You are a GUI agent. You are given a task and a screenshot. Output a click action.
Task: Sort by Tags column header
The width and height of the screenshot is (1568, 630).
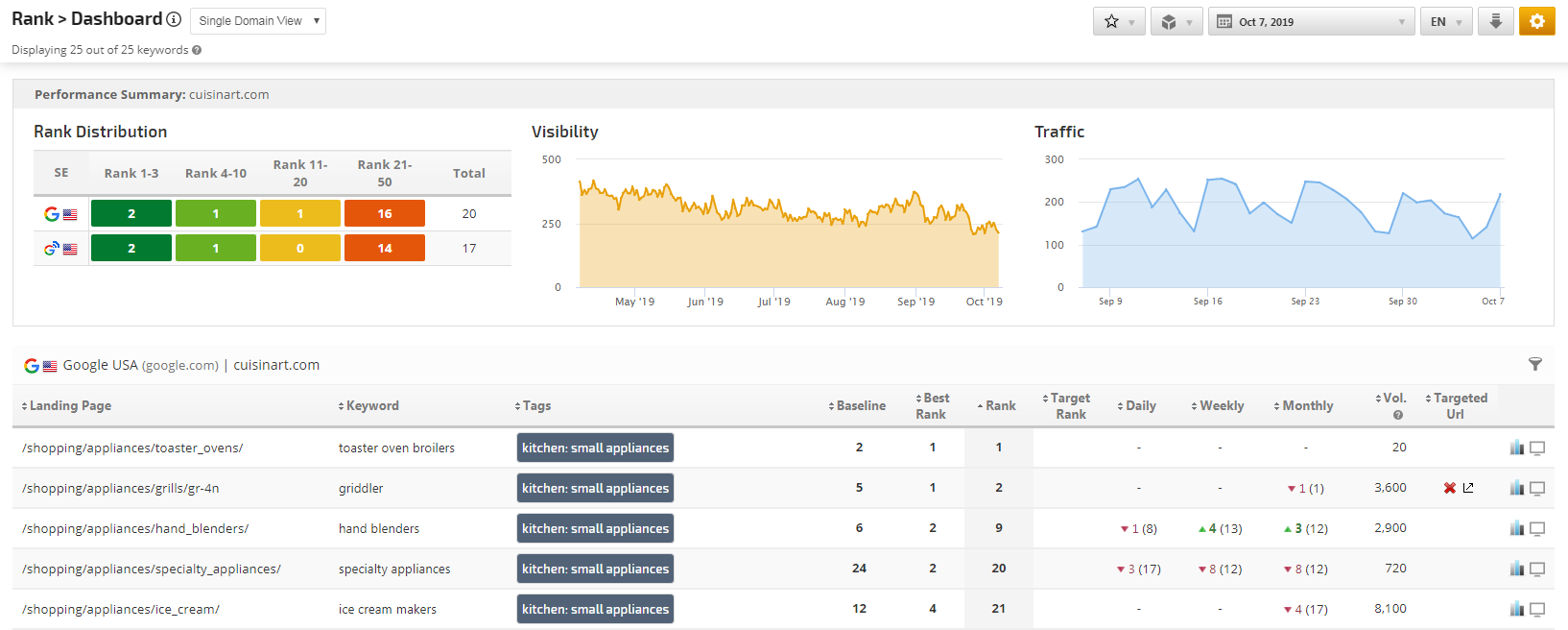[533, 406]
